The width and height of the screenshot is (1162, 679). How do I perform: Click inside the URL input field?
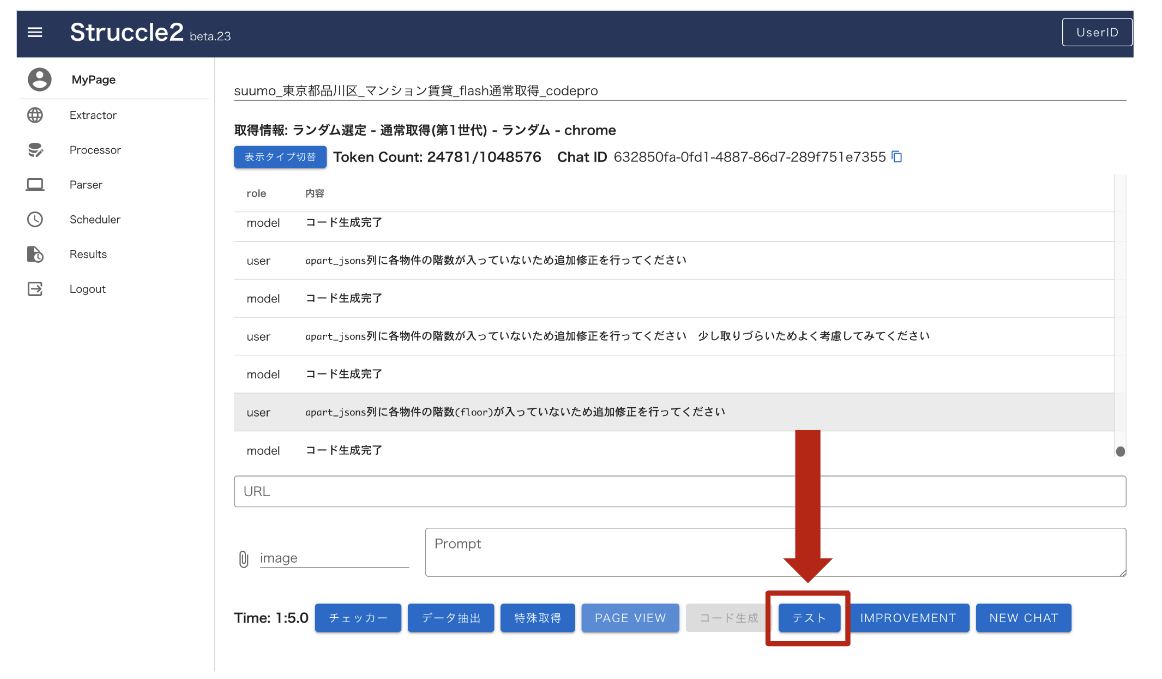(x=681, y=490)
